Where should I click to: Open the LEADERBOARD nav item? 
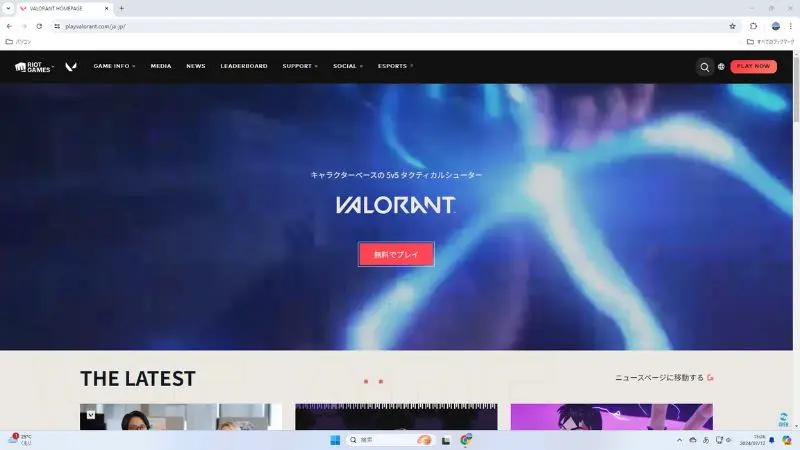[244, 66]
